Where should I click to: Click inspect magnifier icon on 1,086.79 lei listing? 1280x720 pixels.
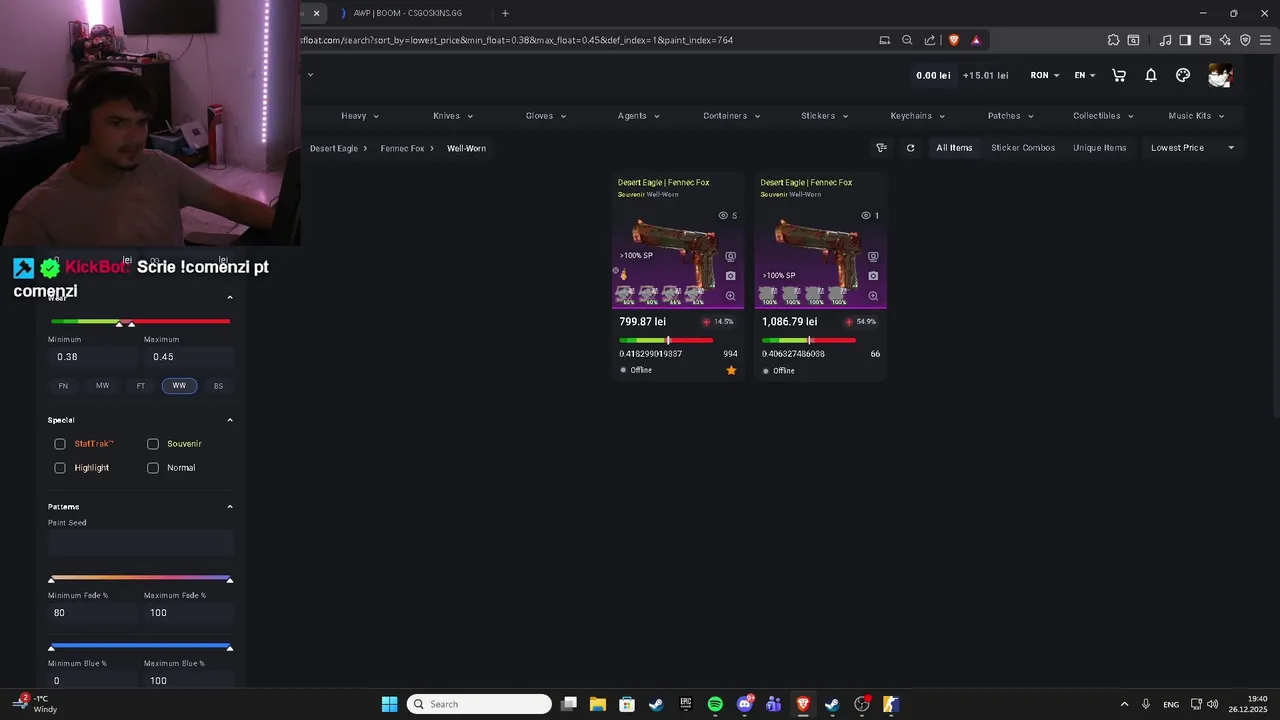coord(873,296)
